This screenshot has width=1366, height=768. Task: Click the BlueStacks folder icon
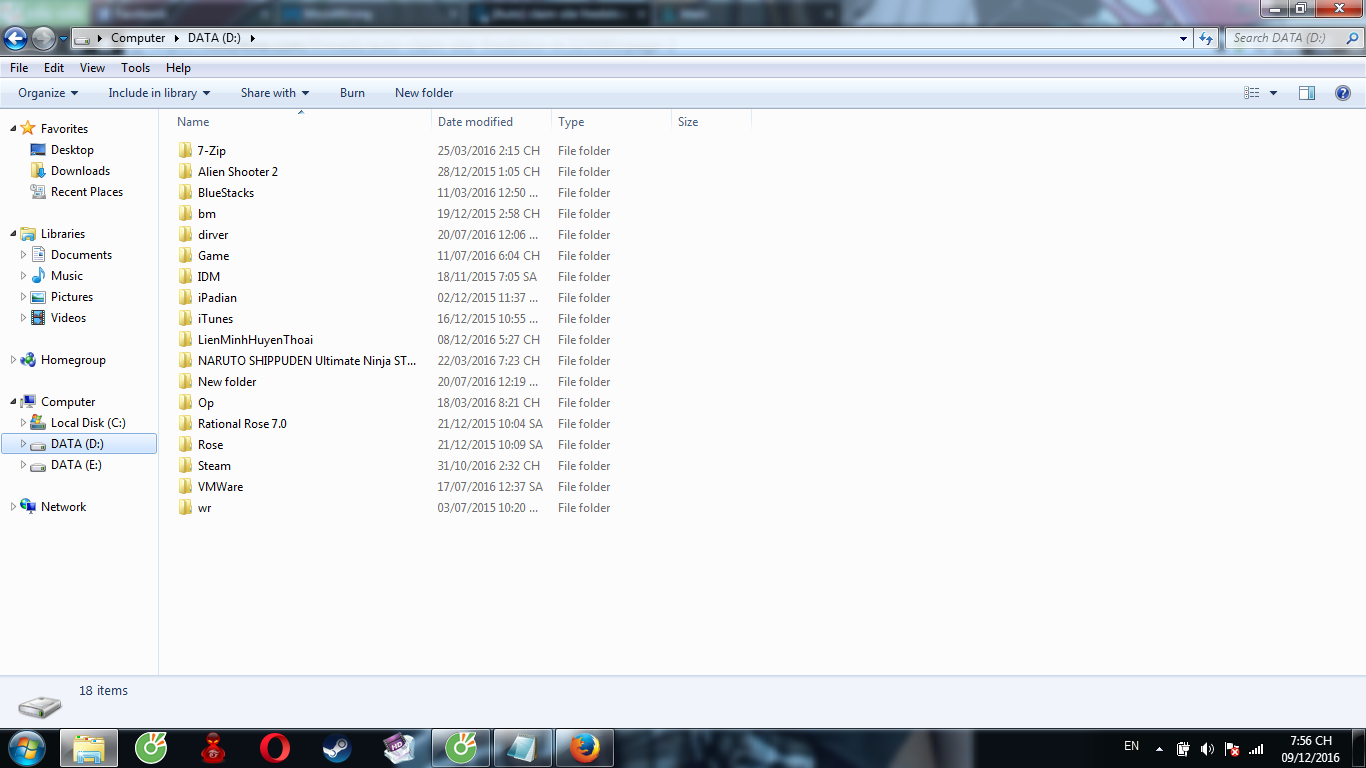[x=185, y=193]
